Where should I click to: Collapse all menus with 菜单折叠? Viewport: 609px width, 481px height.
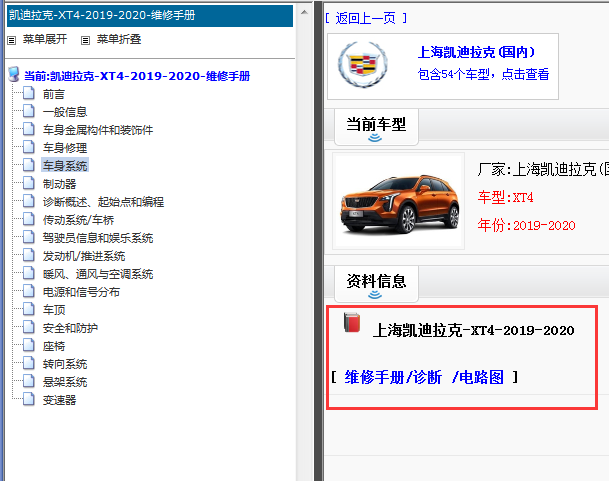119,39
